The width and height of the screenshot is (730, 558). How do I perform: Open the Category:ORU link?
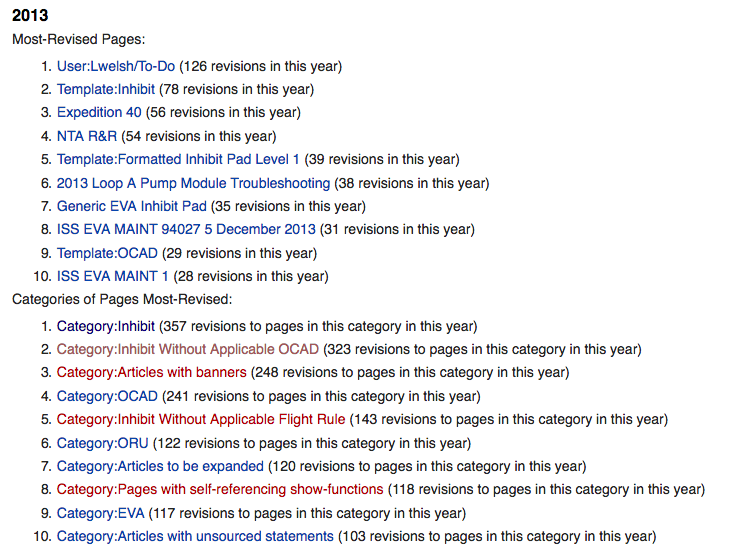pyautogui.click(x=102, y=443)
